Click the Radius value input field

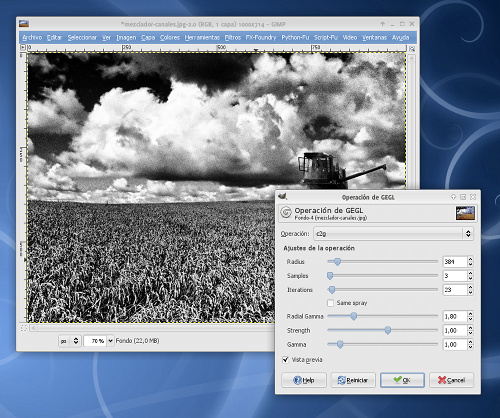point(455,262)
